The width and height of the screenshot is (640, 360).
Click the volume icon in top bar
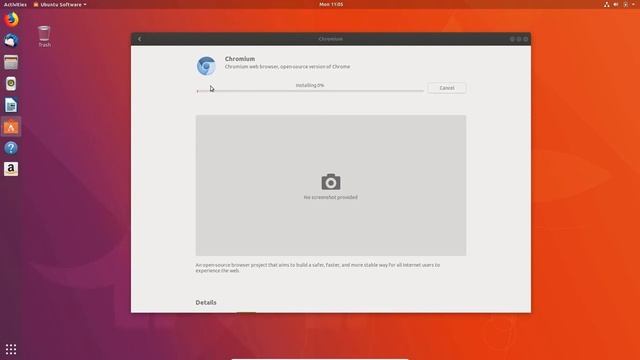tap(616, 4)
